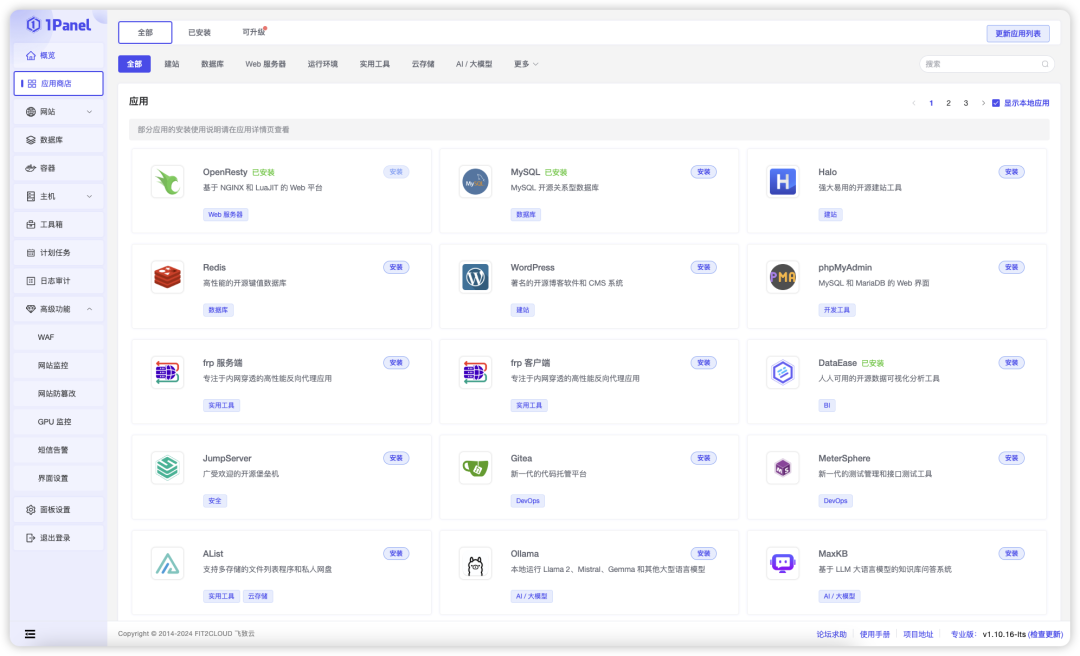Image resolution: width=1080 pixels, height=656 pixels.
Task: Collapse the sidebar with the menu icon
Action: point(30,634)
